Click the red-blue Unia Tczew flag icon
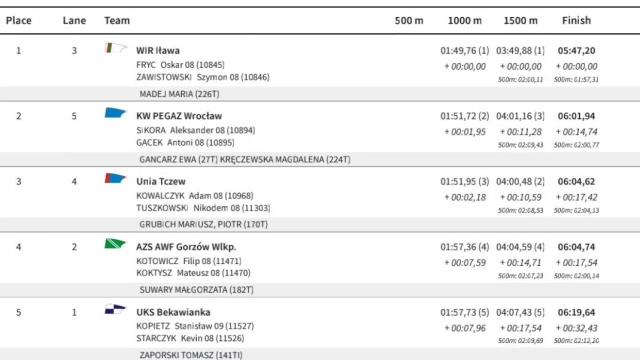 (x=115, y=178)
